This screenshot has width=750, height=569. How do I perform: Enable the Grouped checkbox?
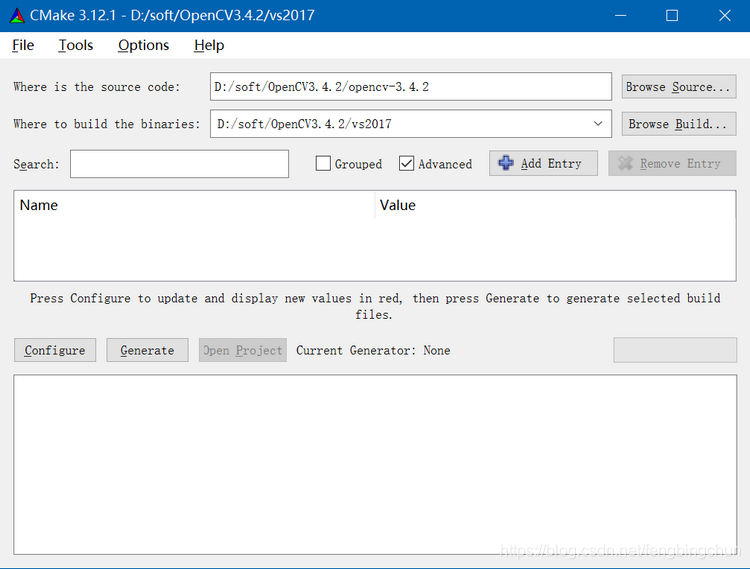pyautogui.click(x=323, y=164)
